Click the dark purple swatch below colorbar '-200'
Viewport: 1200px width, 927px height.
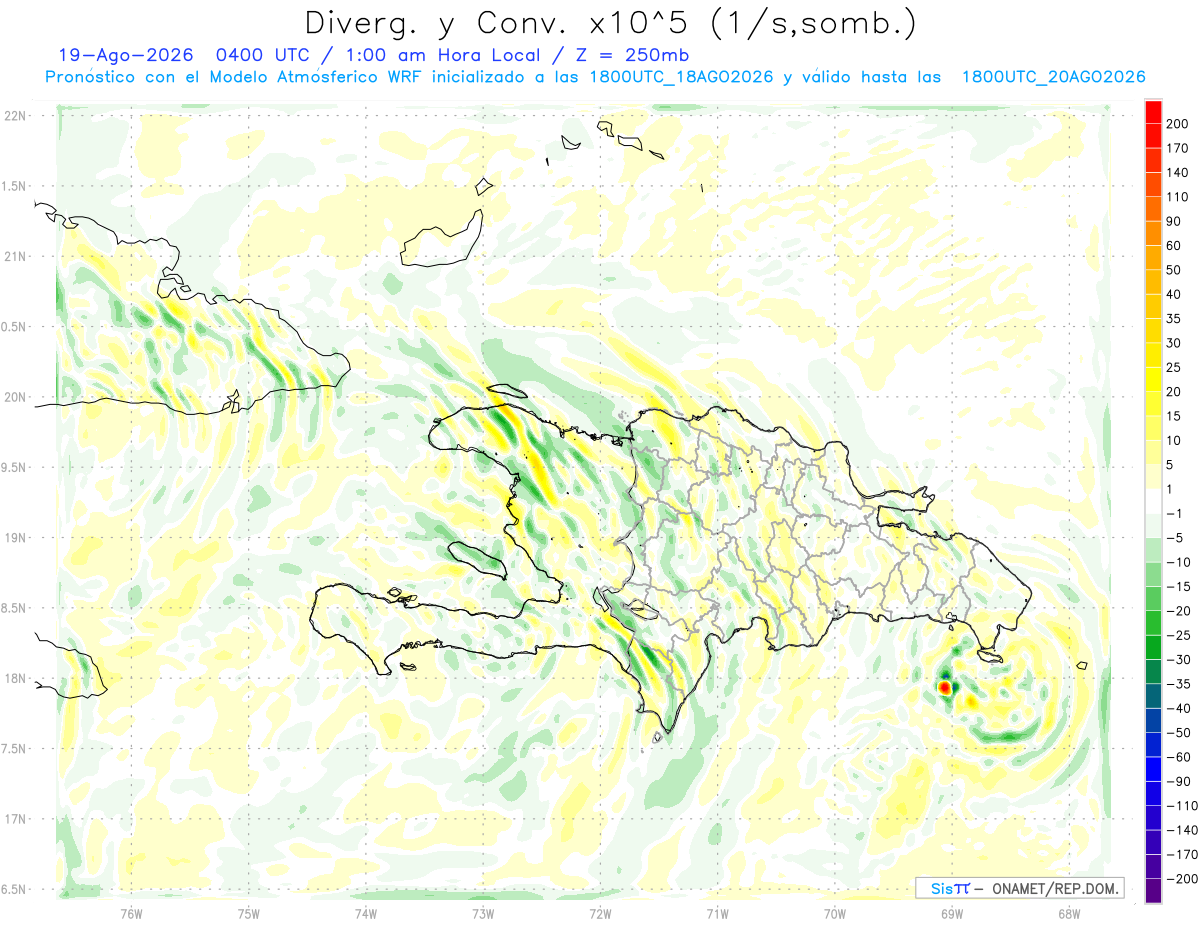(x=1154, y=891)
